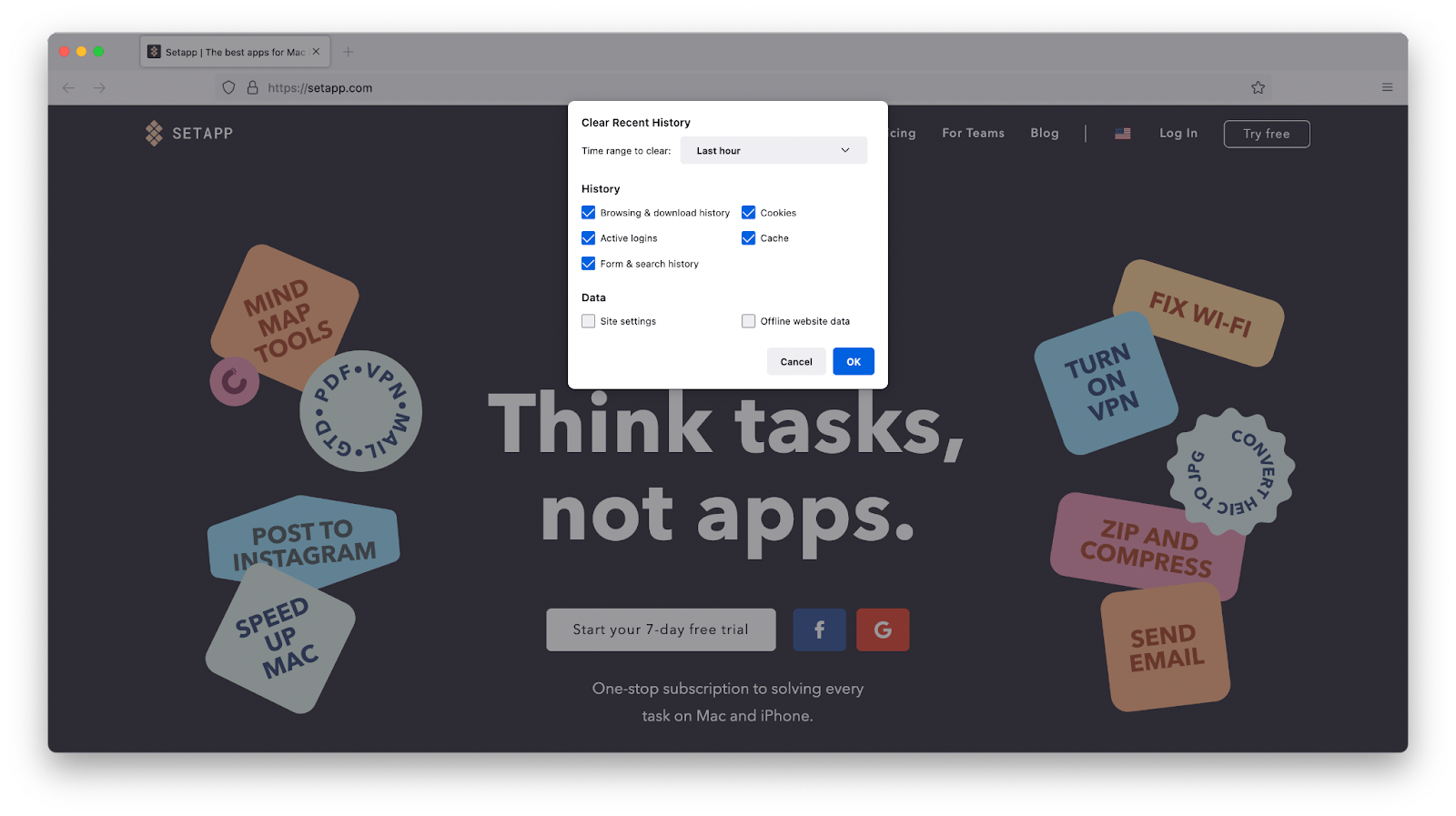Screen dimensions: 1456x816
Task: Click the Speed Up Mac sticker
Action: coord(279,640)
